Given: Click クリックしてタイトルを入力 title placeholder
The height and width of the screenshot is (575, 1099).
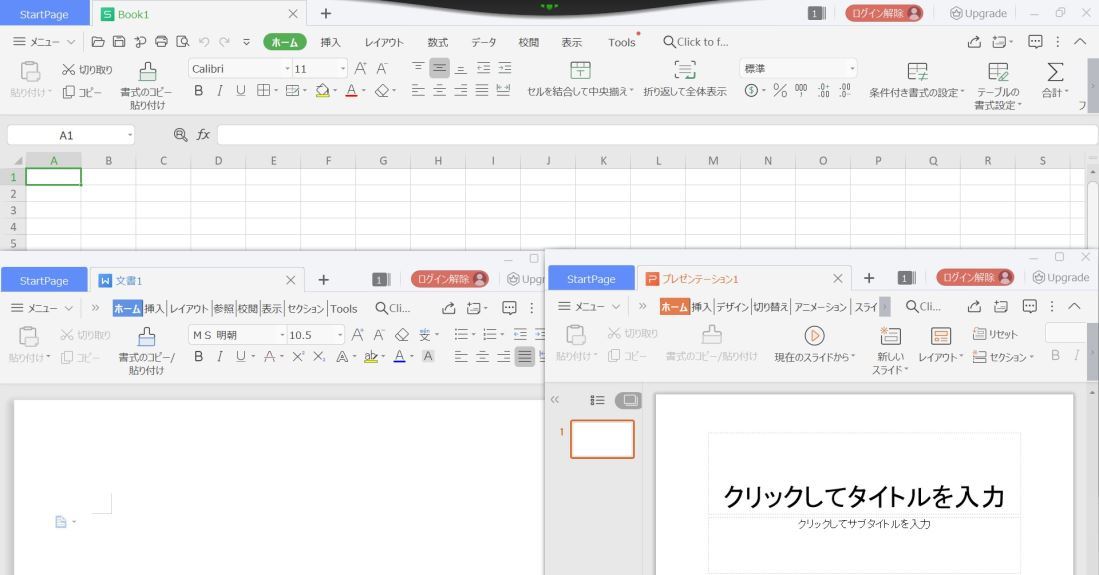Looking at the screenshot, I should tap(864, 496).
